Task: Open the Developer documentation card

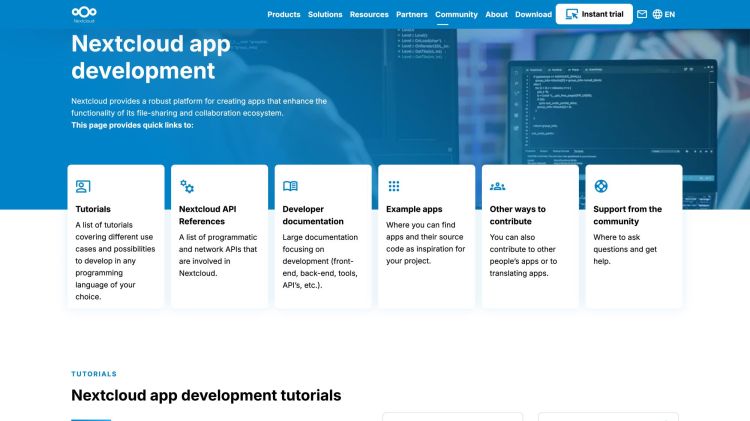Action: click(x=323, y=236)
